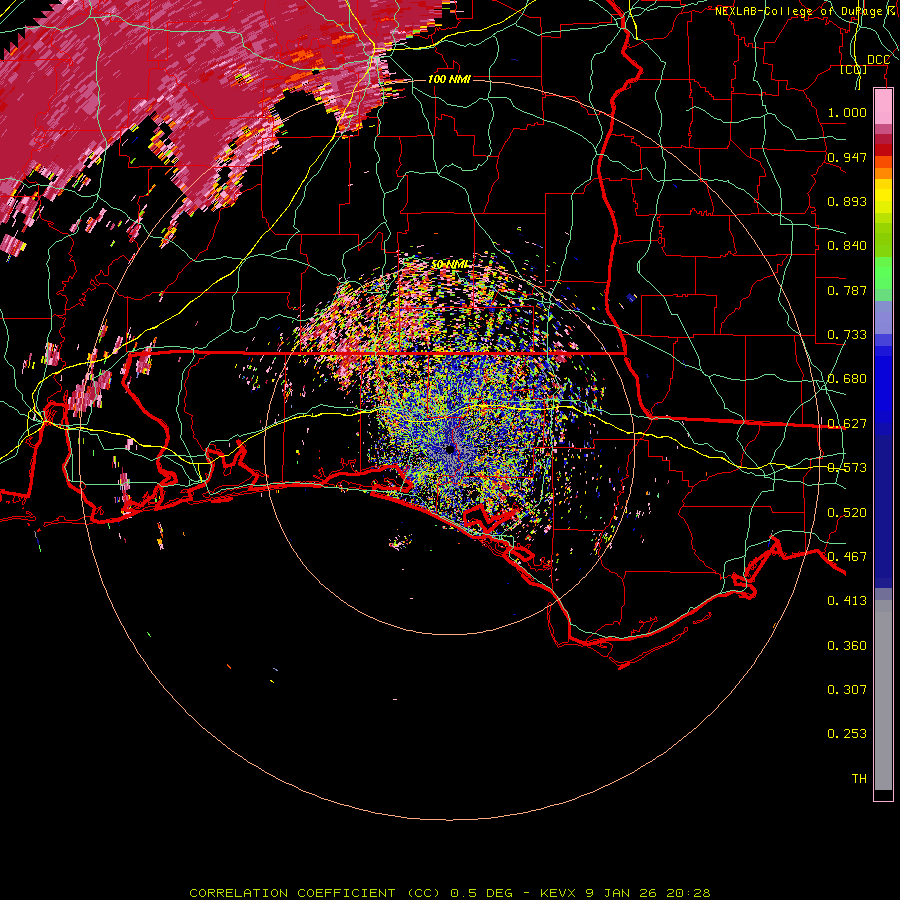Select the 0.733 legend value
This screenshot has width=900, height=900.
[847, 335]
